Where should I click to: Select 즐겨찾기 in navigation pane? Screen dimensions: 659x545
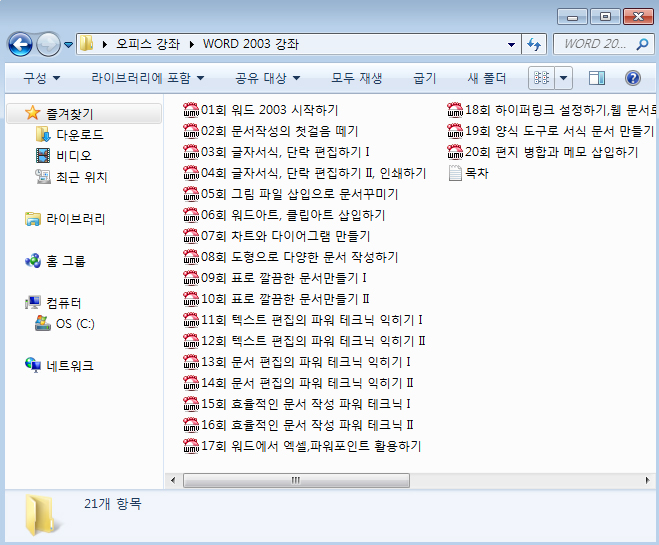click(84, 113)
